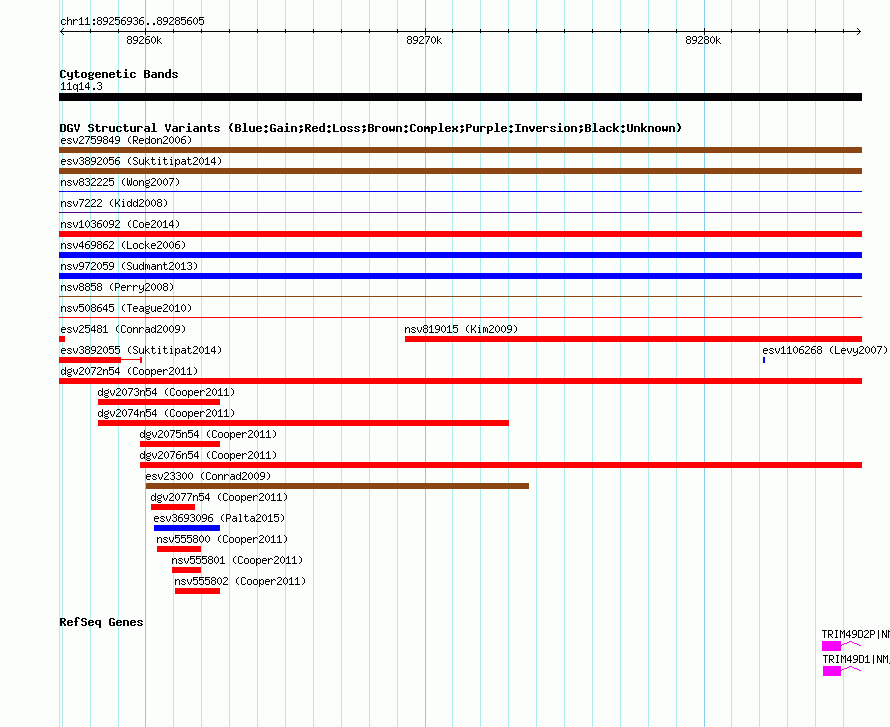The width and height of the screenshot is (890, 727).
Task: Click the red nsv819015 loss bar
Action: [x=633, y=339]
